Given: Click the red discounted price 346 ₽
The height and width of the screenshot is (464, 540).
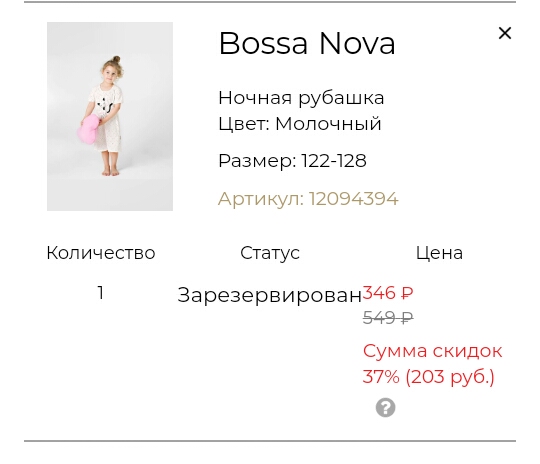Looking at the screenshot, I should (388, 293).
